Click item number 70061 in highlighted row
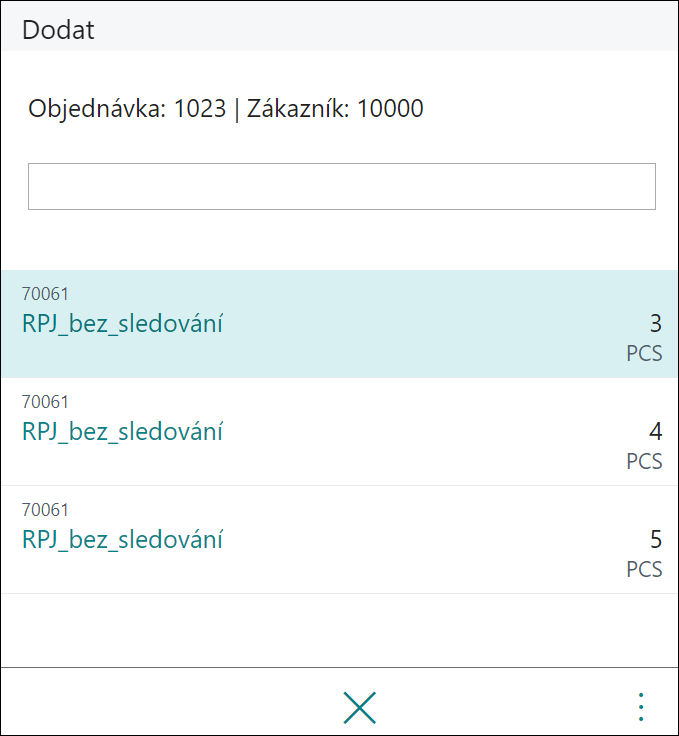 click(x=46, y=294)
